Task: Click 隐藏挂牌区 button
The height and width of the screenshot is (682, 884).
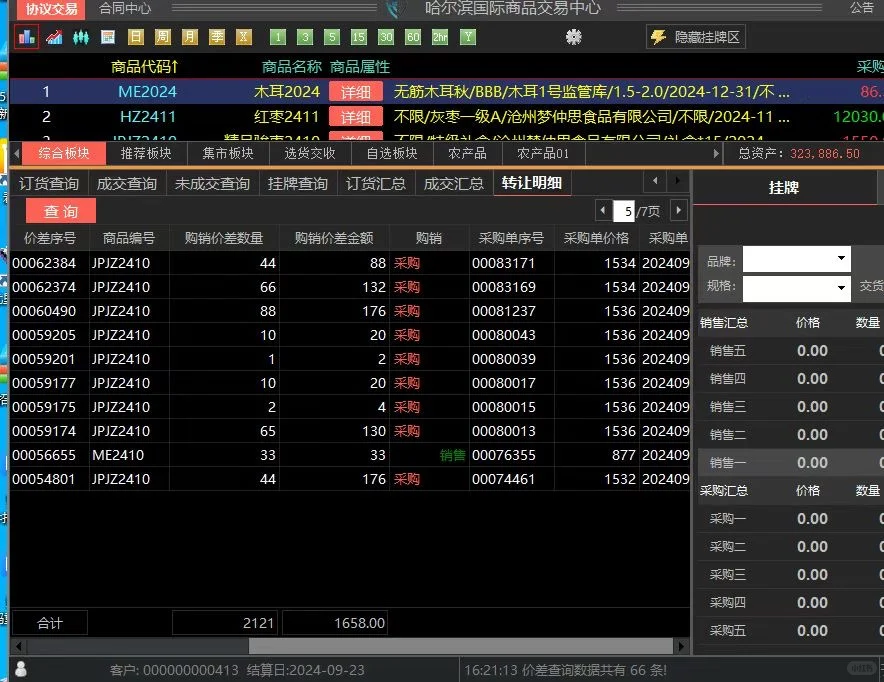Action: [696, 37]
